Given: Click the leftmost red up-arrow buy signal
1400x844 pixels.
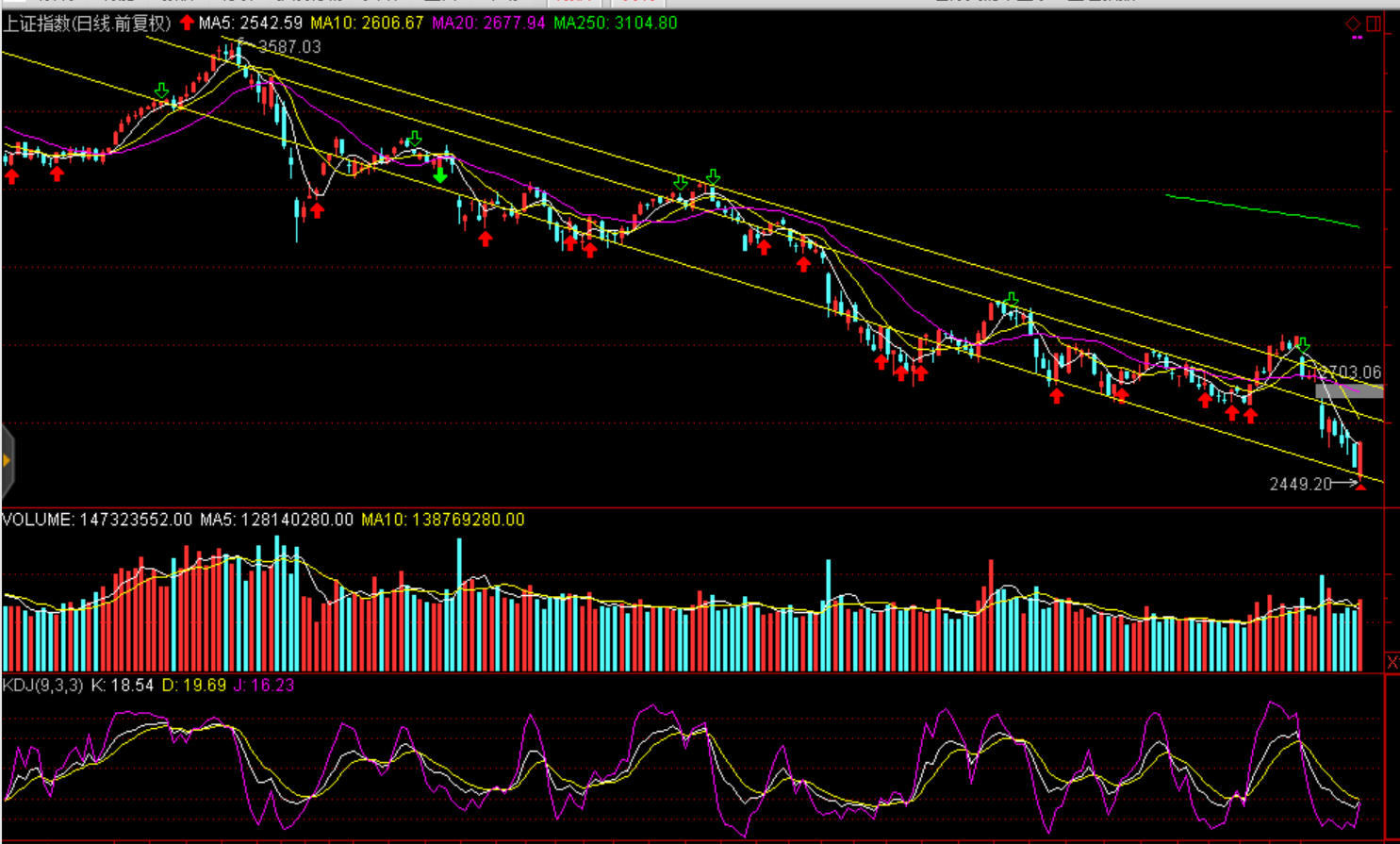Looking at the screenshot, I should coord(11,176).
